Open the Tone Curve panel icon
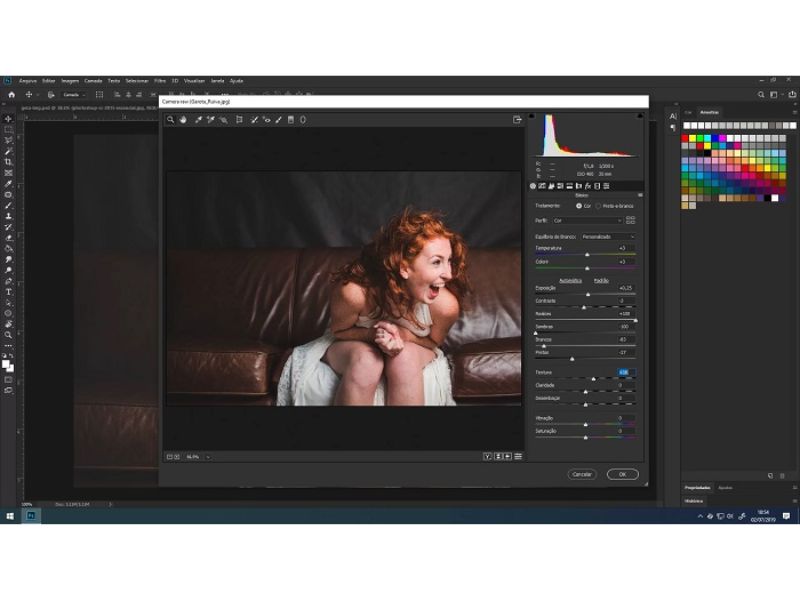 (x=541, y=186)
